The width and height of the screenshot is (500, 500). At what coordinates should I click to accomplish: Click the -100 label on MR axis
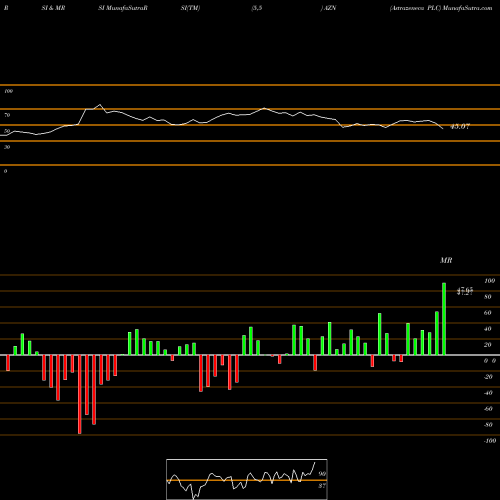click(490, 441)
